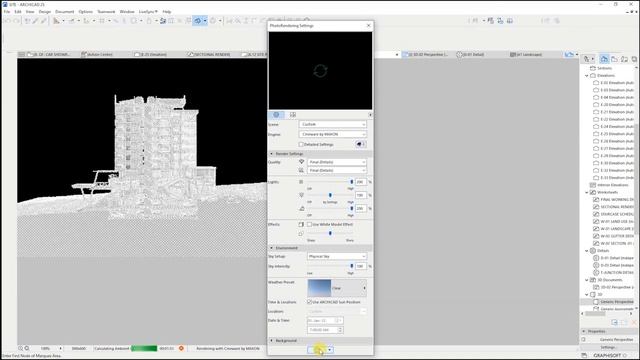This screenshot has width=640, height=360.
Task: Select the render settings sphere tab icon
Action: [x=276, y=115]
